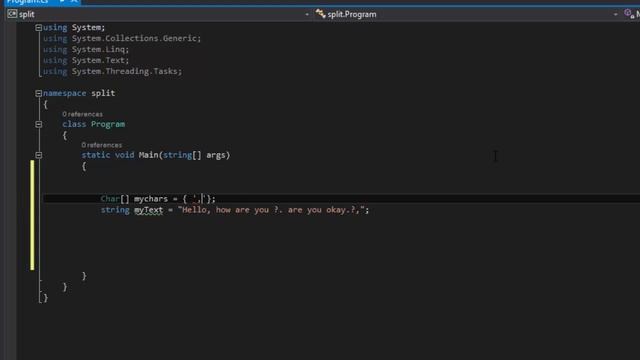Collapse the class Program block
The width and height of the screenshot is (640, 360).
pos(38,124)
